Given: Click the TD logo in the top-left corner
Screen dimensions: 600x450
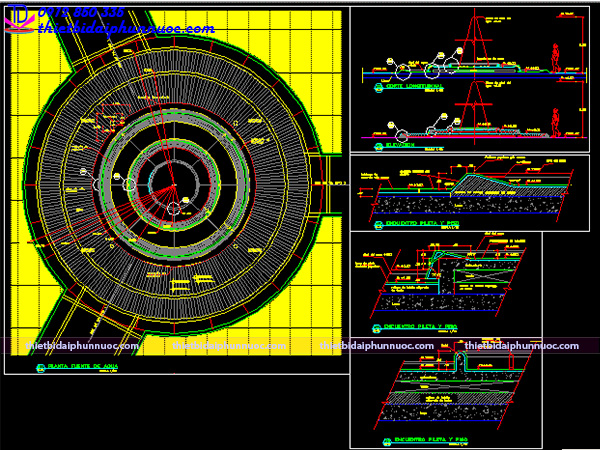Looking at the screenshot, I should click(18, 20).
